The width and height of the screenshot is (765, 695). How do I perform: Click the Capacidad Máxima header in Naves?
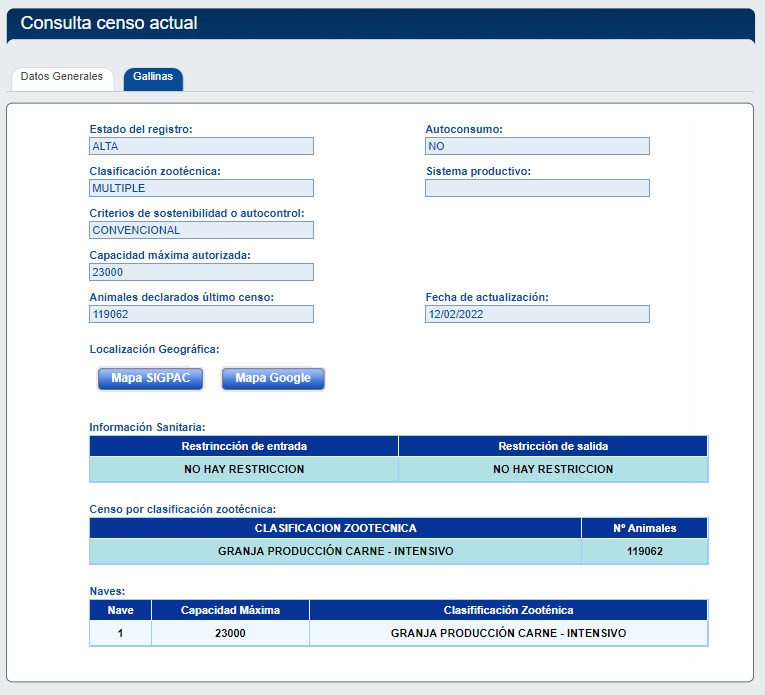tap(230, 610)
